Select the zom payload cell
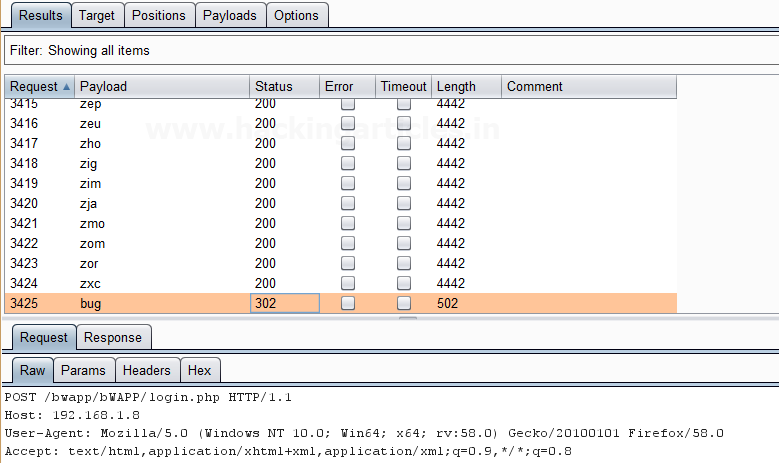Image resolution: width=779 pixels, height=463 pixels. point(92,243)
